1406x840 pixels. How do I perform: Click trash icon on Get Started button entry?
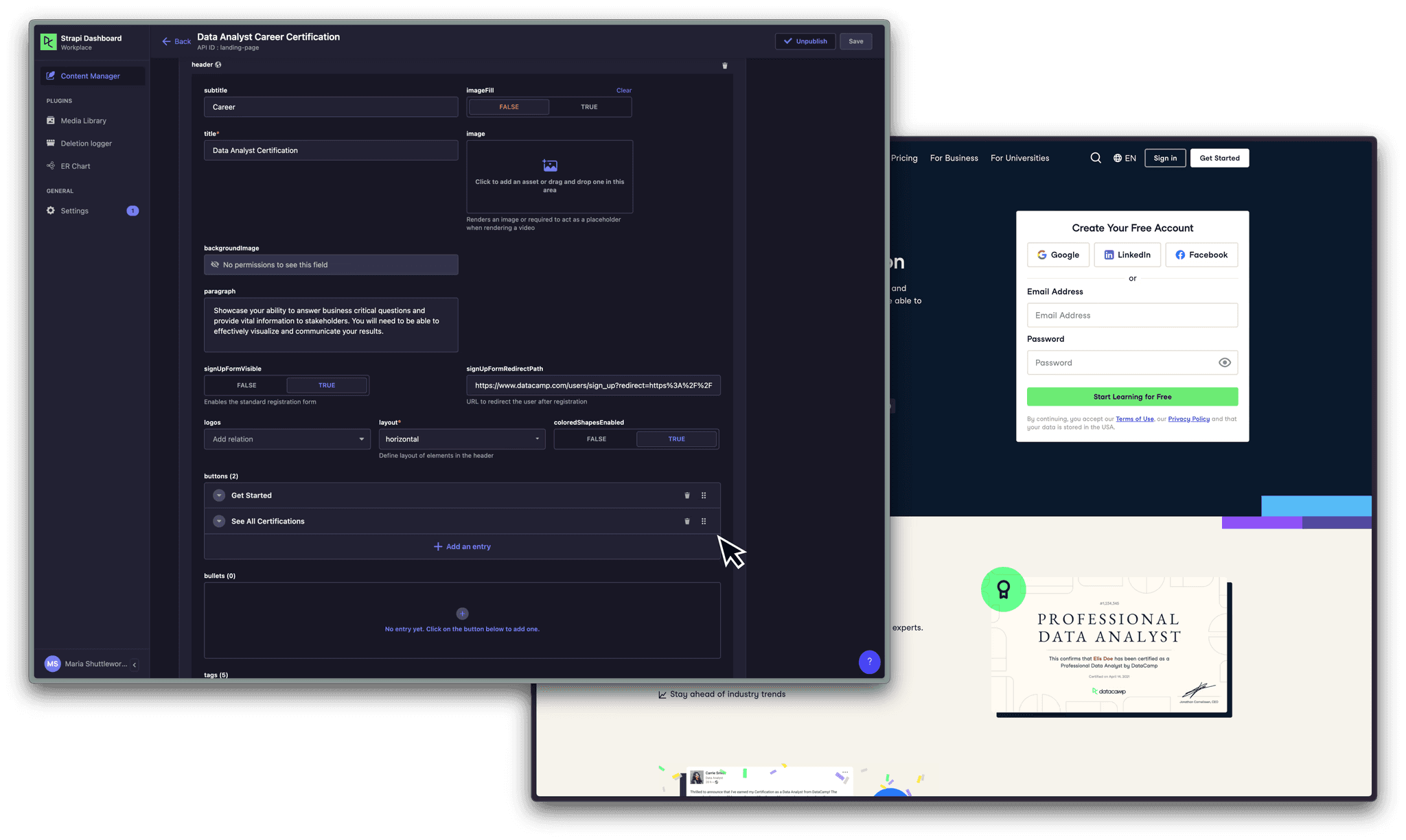click(687, 495)
